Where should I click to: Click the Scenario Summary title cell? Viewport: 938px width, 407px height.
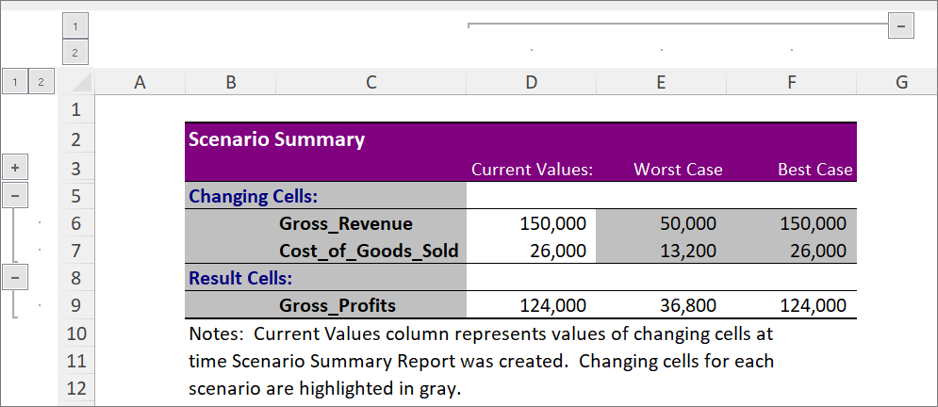(x=276, y=140)
